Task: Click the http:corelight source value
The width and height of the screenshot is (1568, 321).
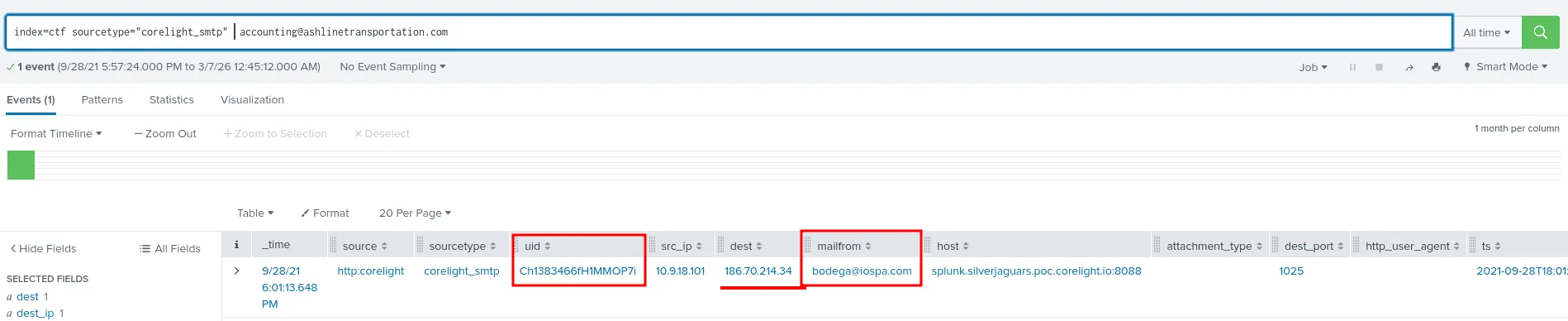Action: click(370, 271)
